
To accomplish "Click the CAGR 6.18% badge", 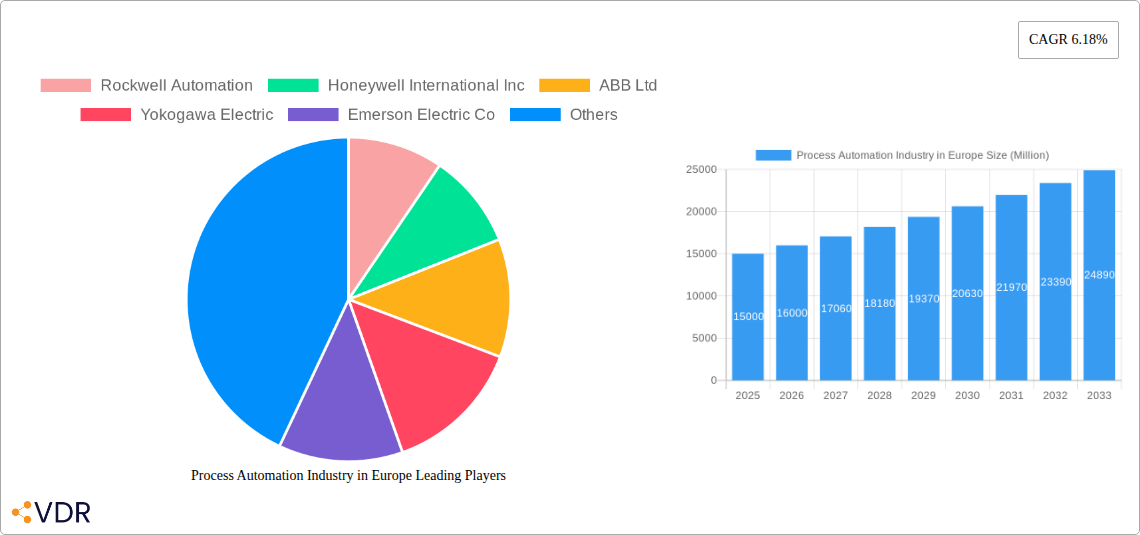I will coord(1068,40).
